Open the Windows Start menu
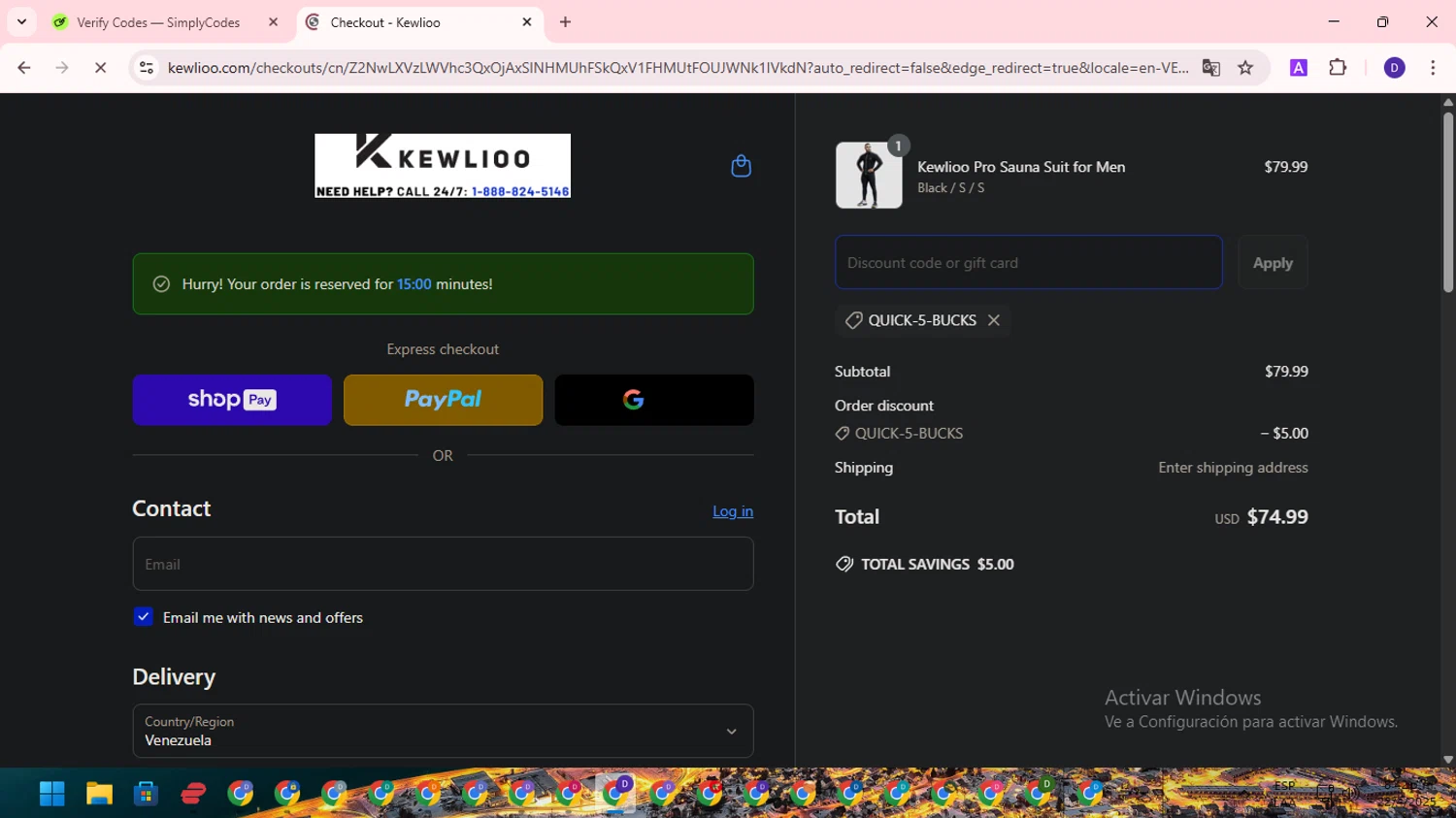Screen dimensions: 1456x818 pyautogui.click(x=51, y=794)
